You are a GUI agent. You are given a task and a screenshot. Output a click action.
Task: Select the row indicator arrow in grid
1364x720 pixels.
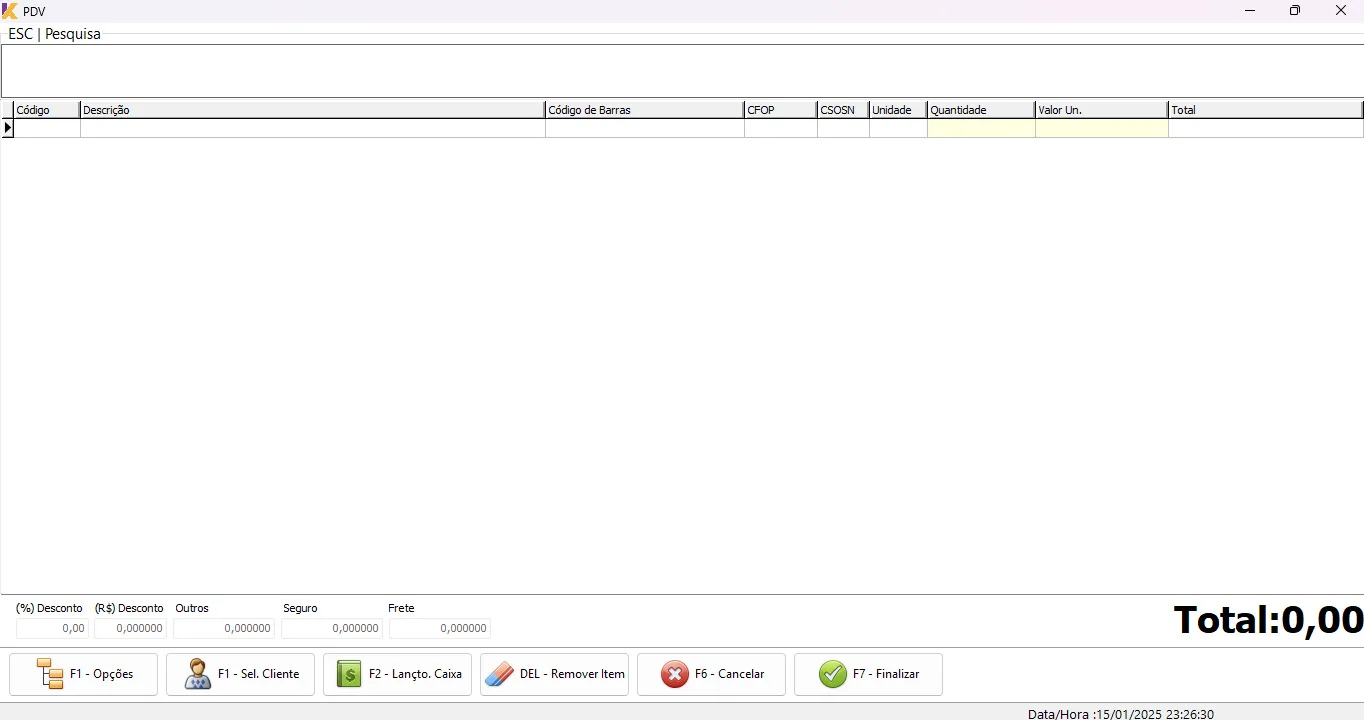[x=8, y=128]
